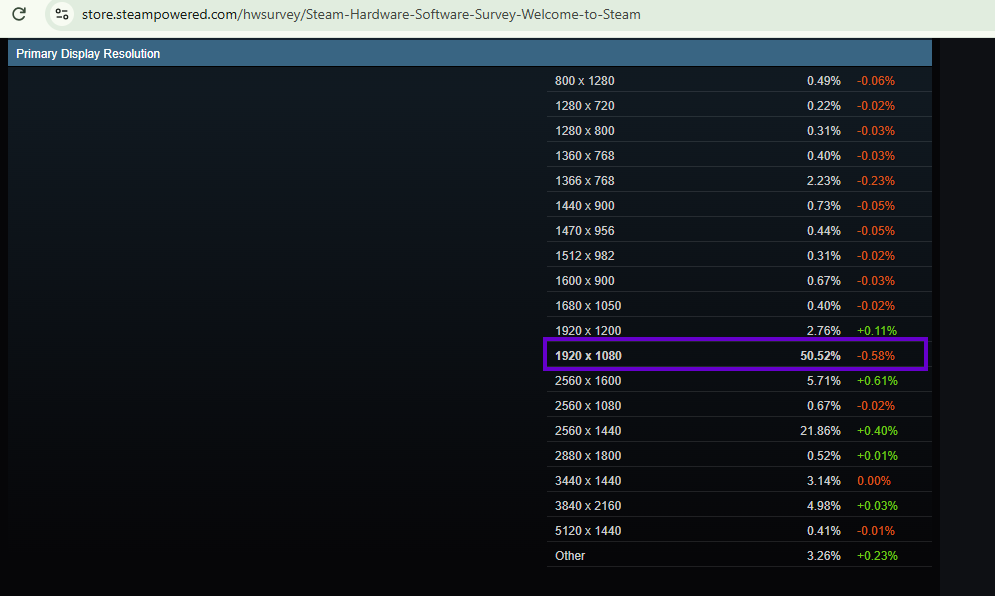This screenshot has height=596, width=995.
Task: Select the 1920 x 1080 row label
Action: point(588,355)
